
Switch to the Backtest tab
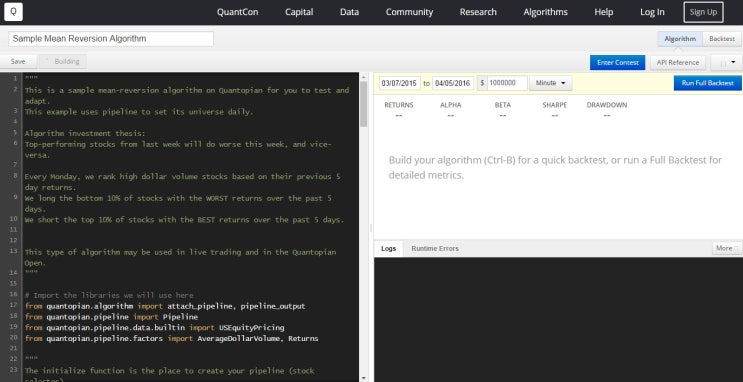722,39
